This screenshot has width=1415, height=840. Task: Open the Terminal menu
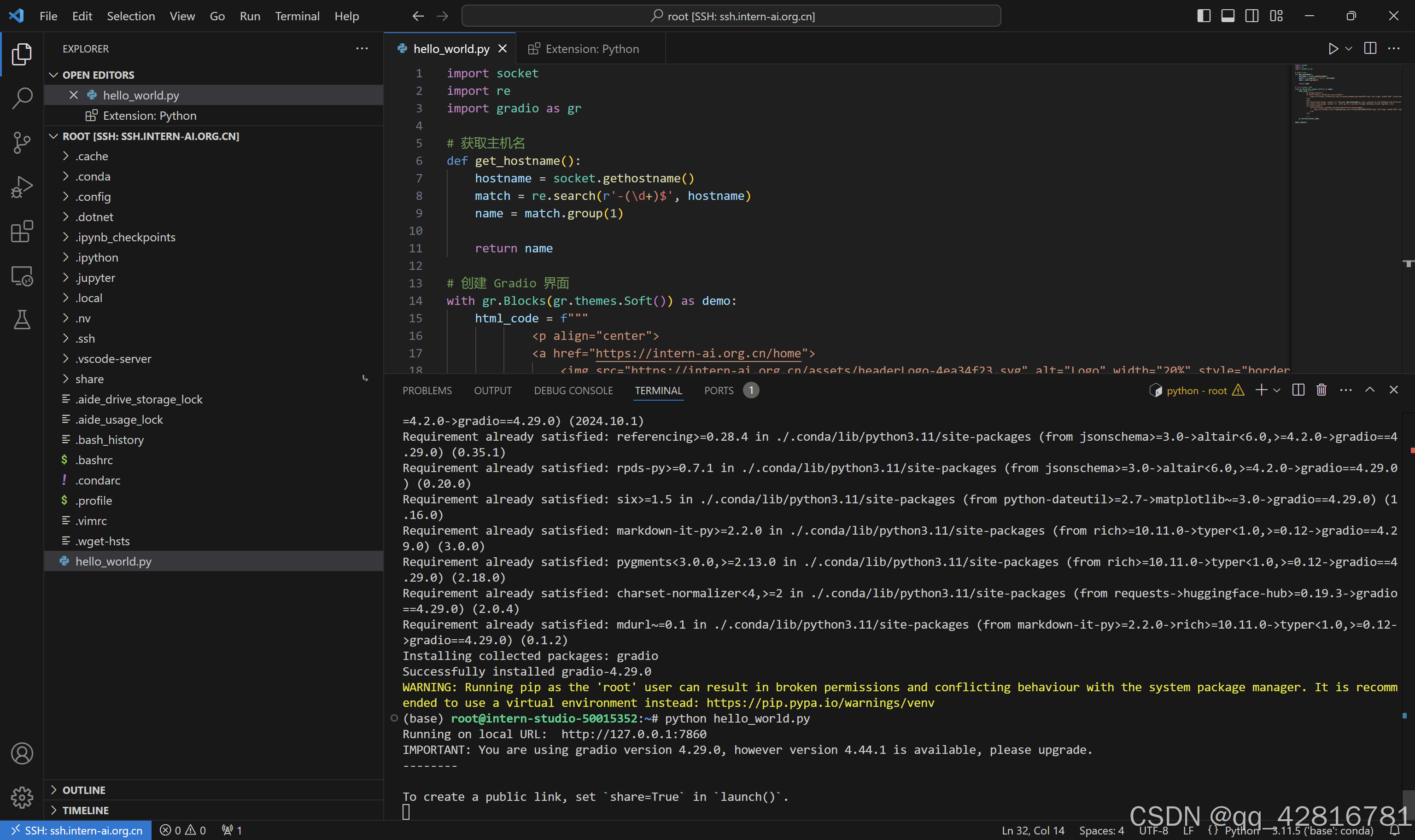[297, 16]
